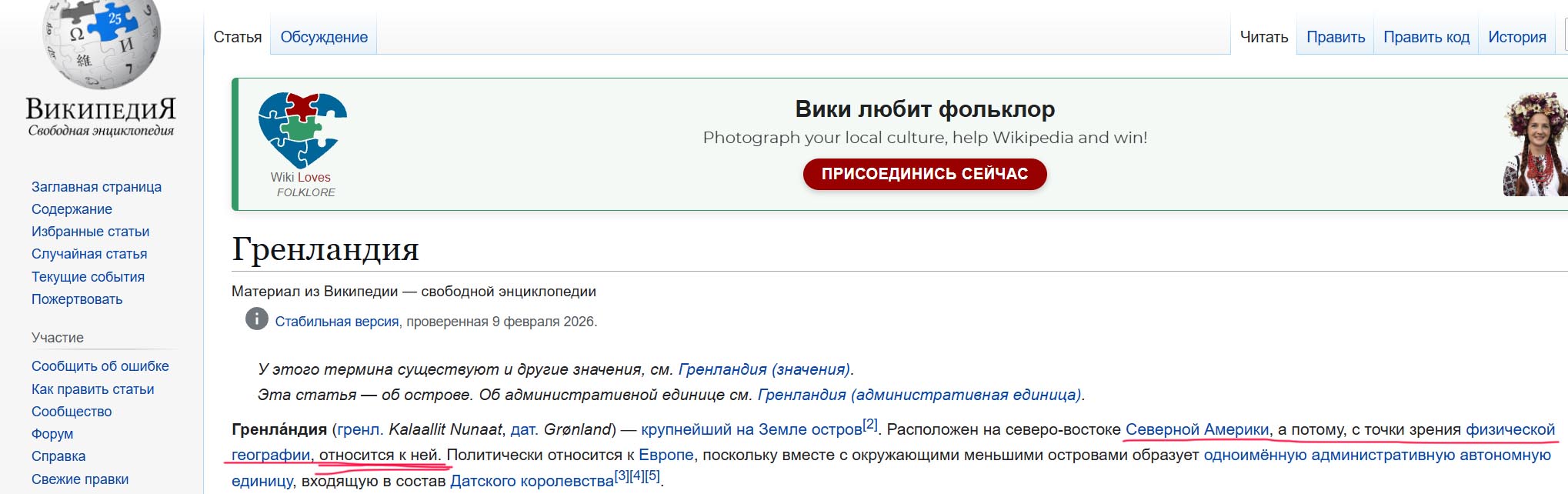Switch to the Статья tab
This screenshot has height=494, width=1568.
237,37
